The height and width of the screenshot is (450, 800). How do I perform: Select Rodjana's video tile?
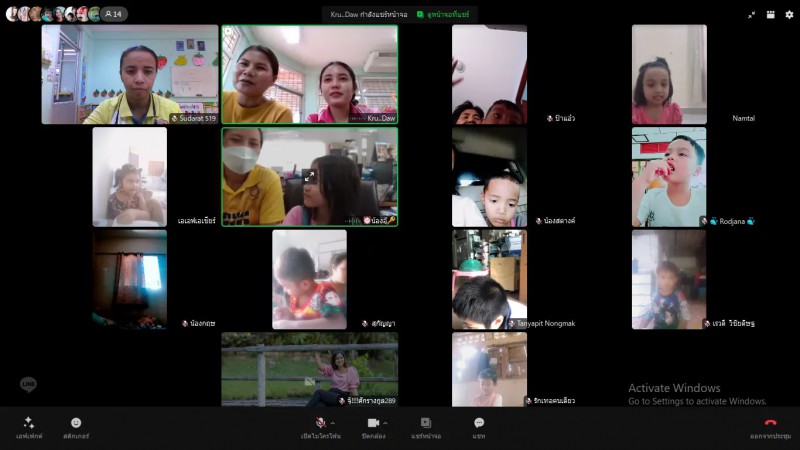pos(669,177)
